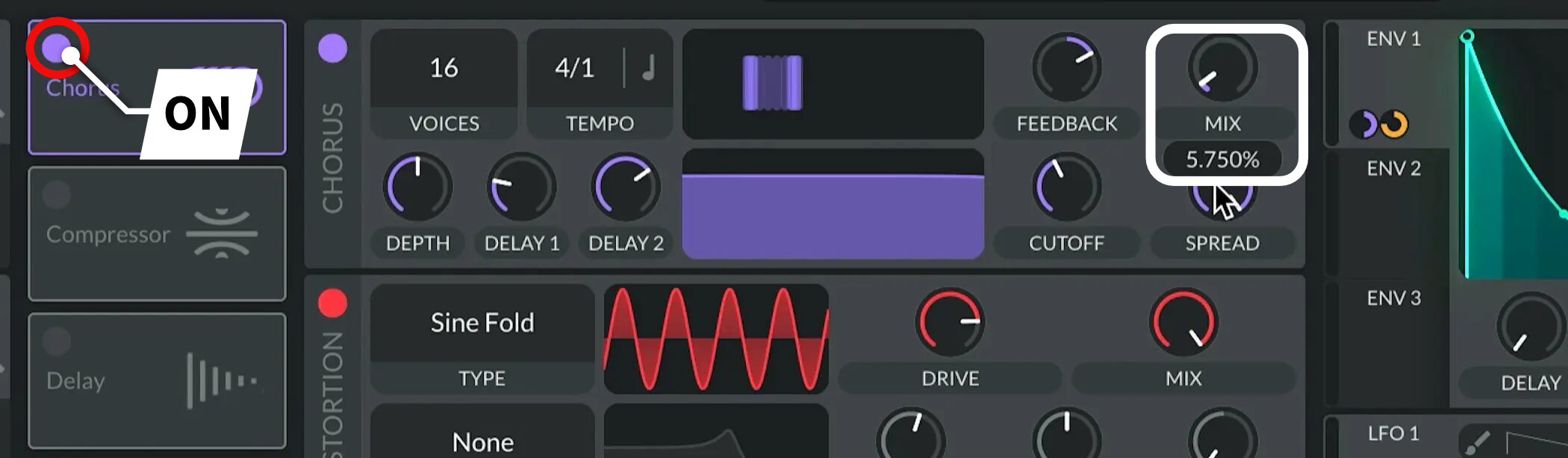
Task: Click the 16 voices value field
Action: (x=444, y=68)
